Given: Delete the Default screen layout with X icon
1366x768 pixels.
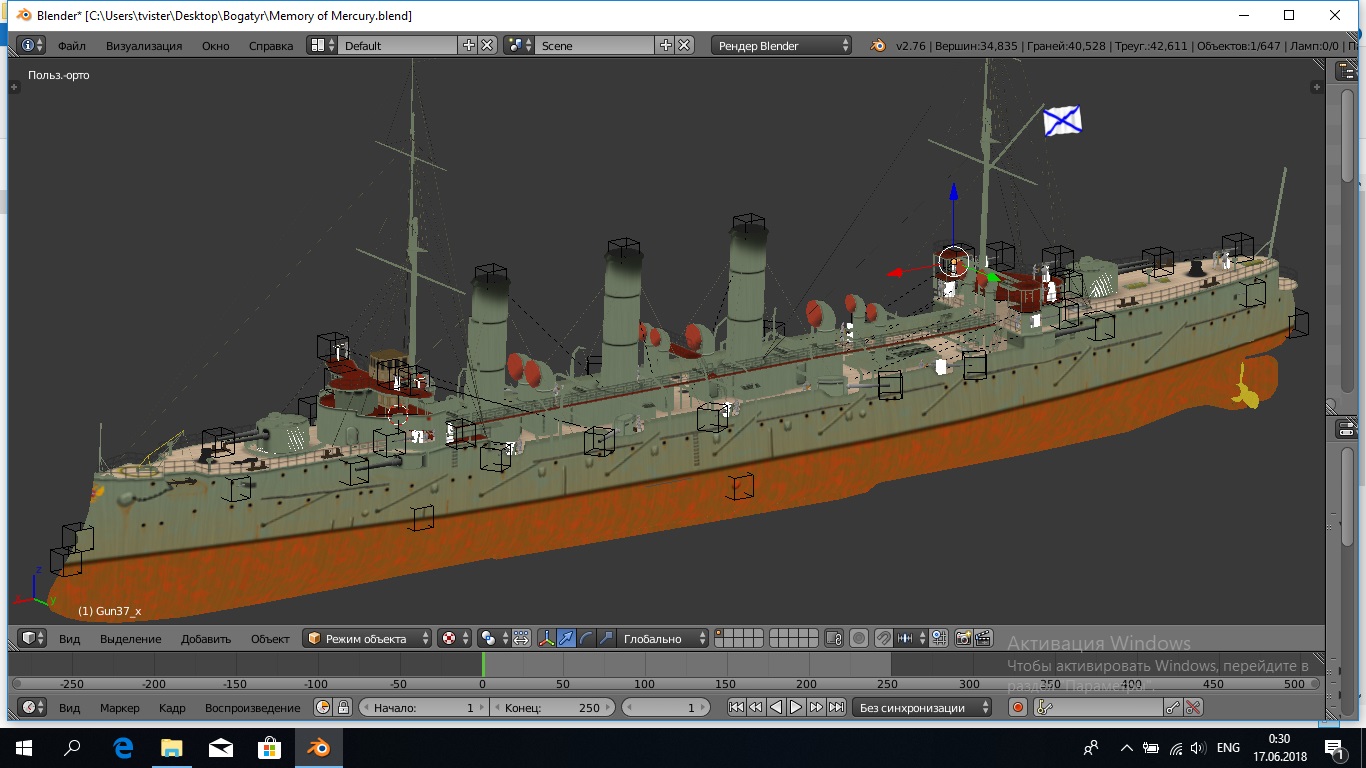Looking at the screenshot, I should tap(487, 45).
